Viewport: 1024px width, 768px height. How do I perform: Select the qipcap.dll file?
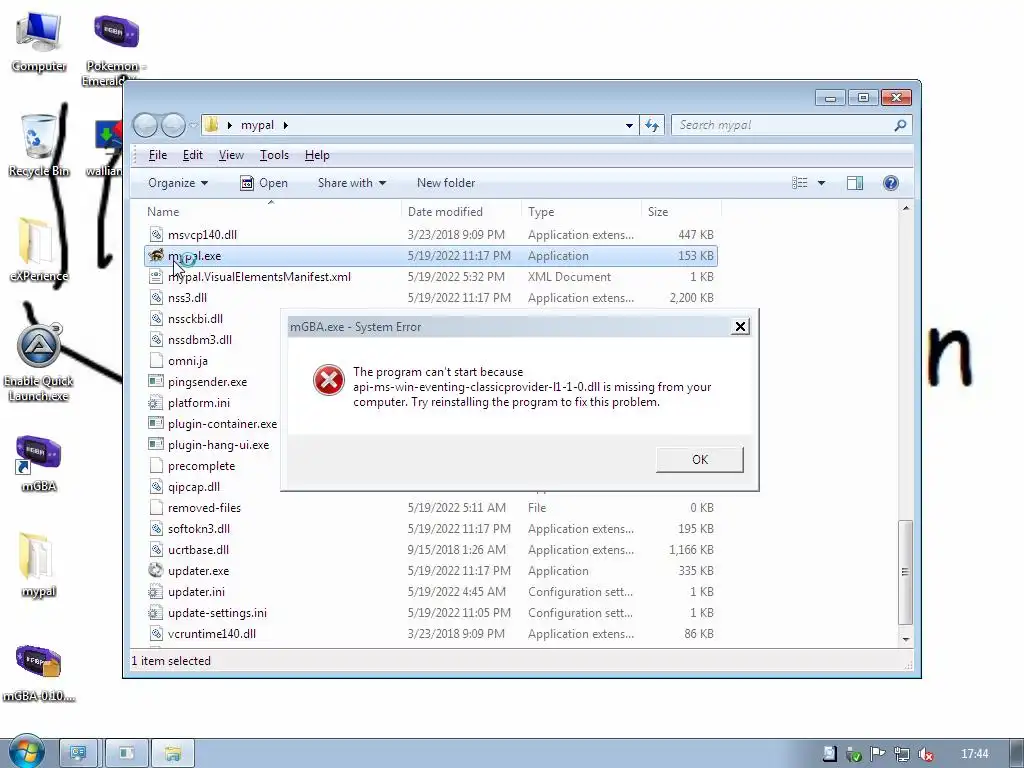193,487
